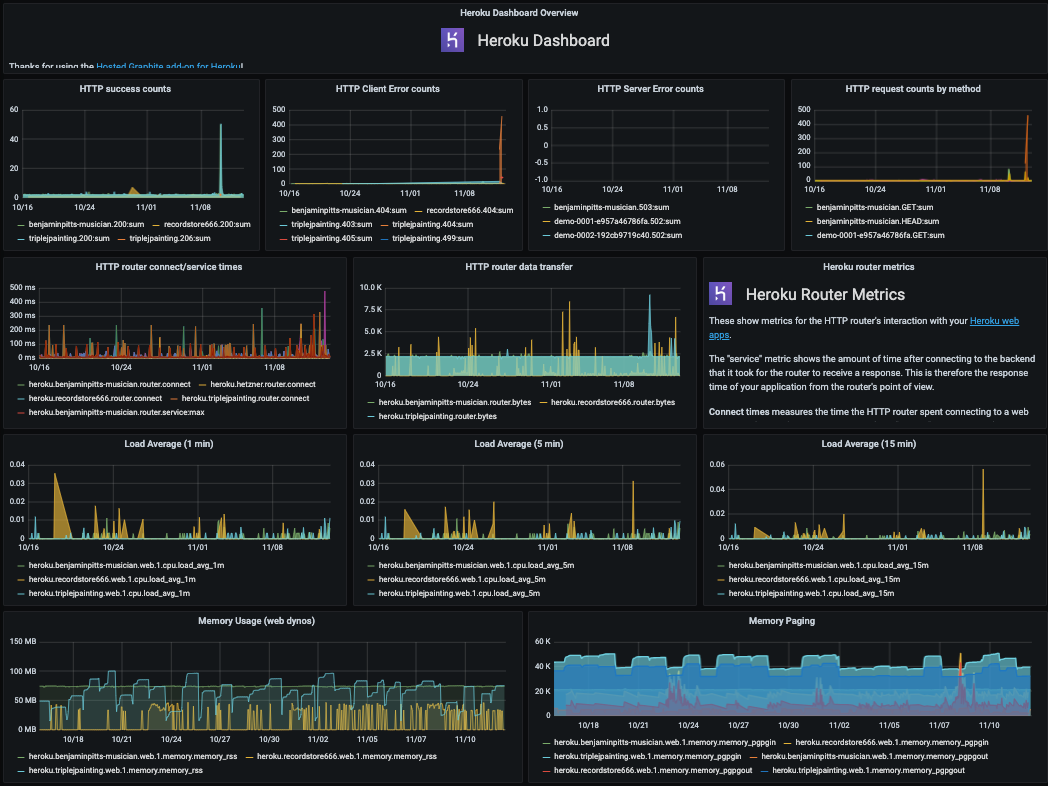
Task: Toggle the triplejpainting.200:sum legend series
Action: pyautogui.click(x=69, y=239)
